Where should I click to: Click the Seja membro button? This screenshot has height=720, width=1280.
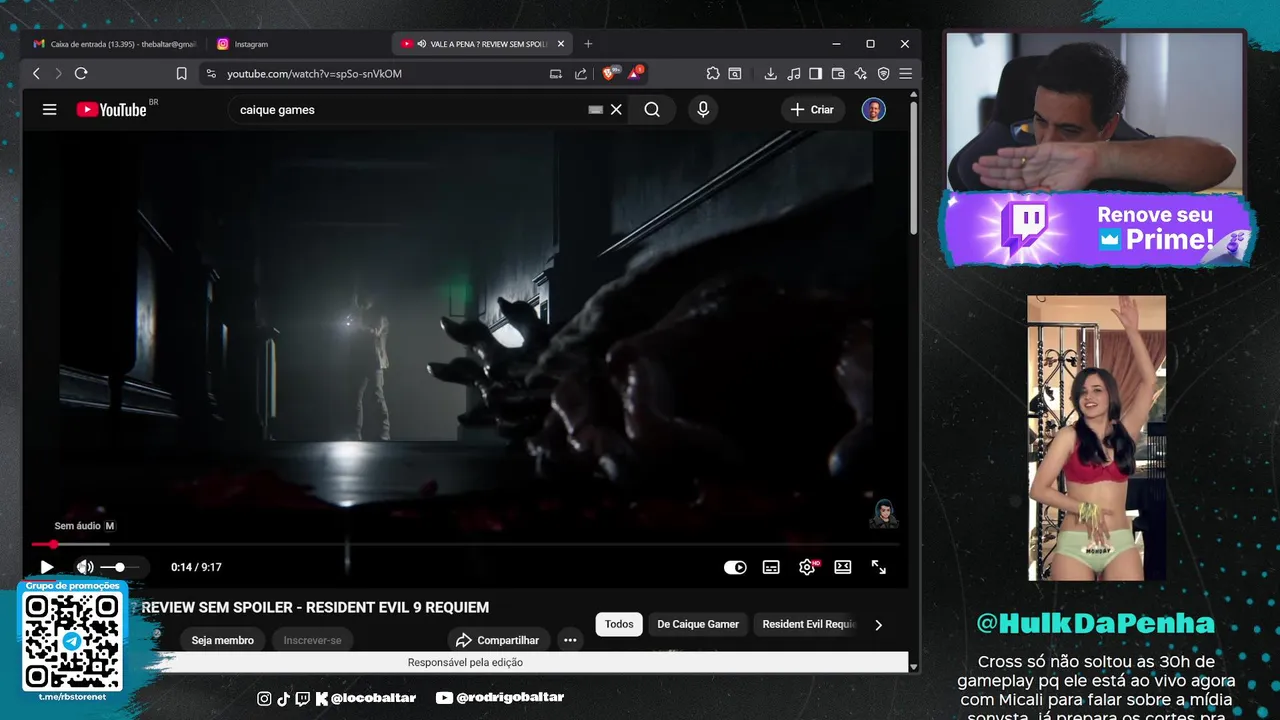[x=223, y=640]
